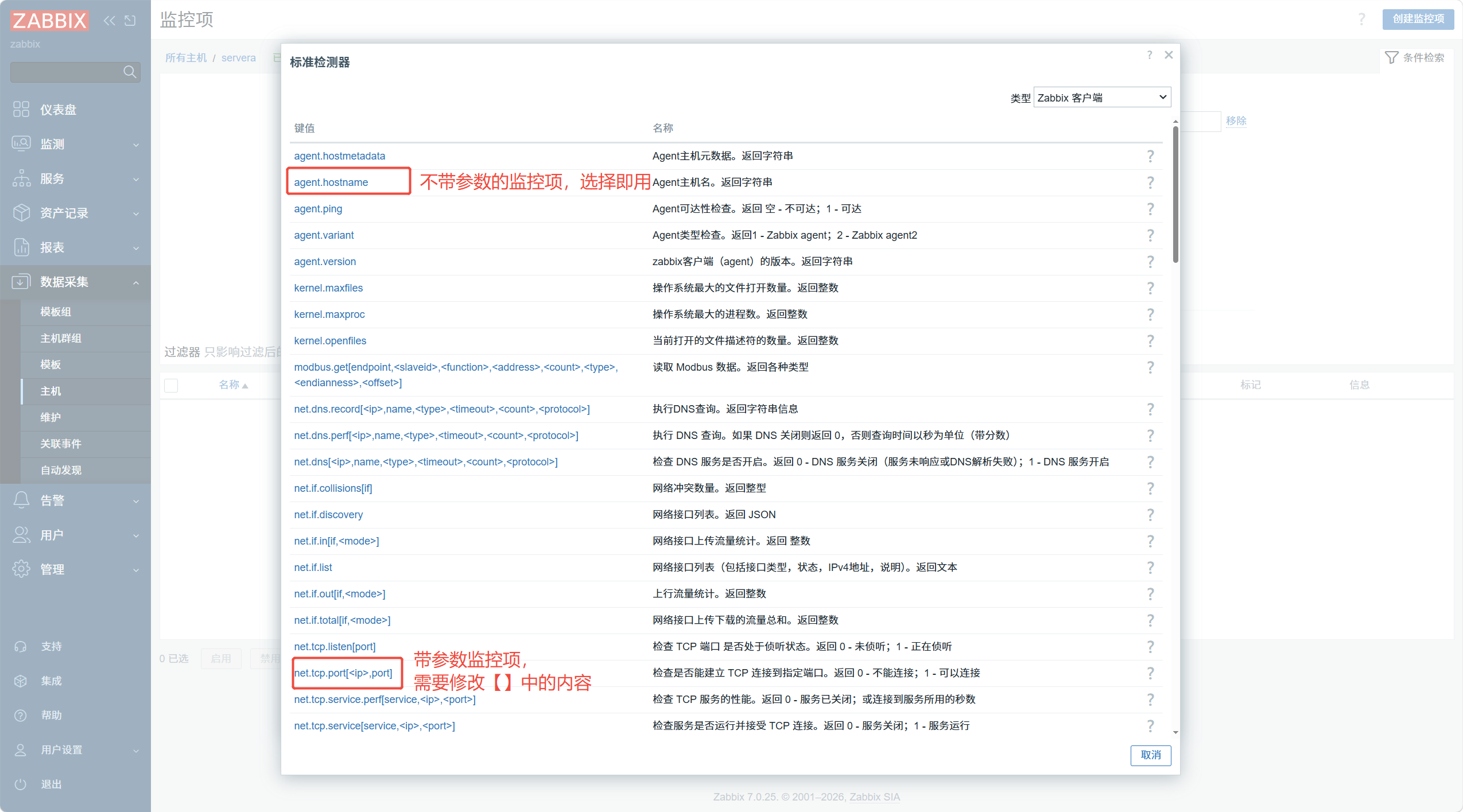This screenshot has width=1463, height=812.
Task: Click 取消 cancel button in dialog
Action: (x=1151, y=755)
